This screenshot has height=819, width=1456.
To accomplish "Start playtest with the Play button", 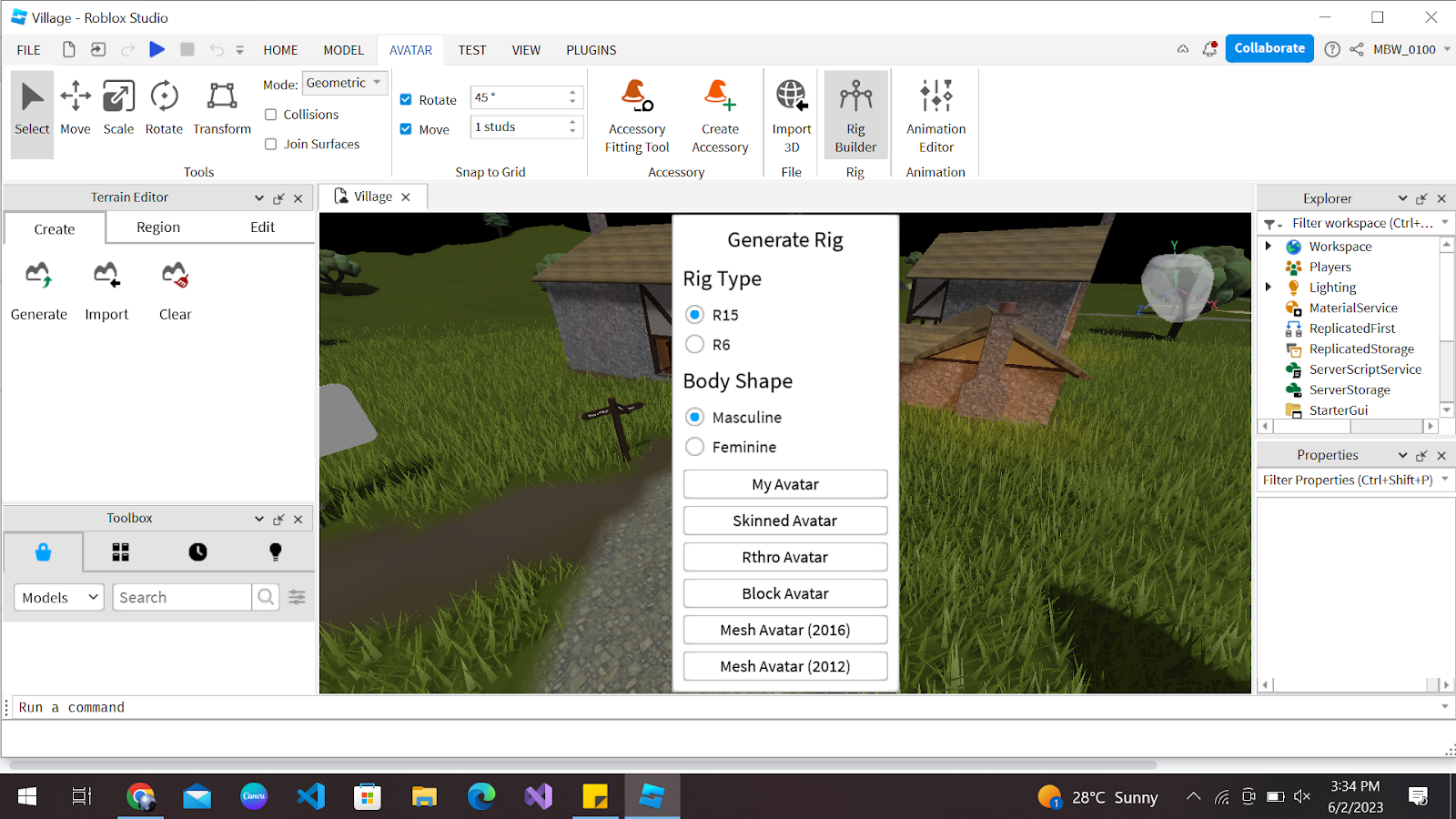I will [157, 49].
